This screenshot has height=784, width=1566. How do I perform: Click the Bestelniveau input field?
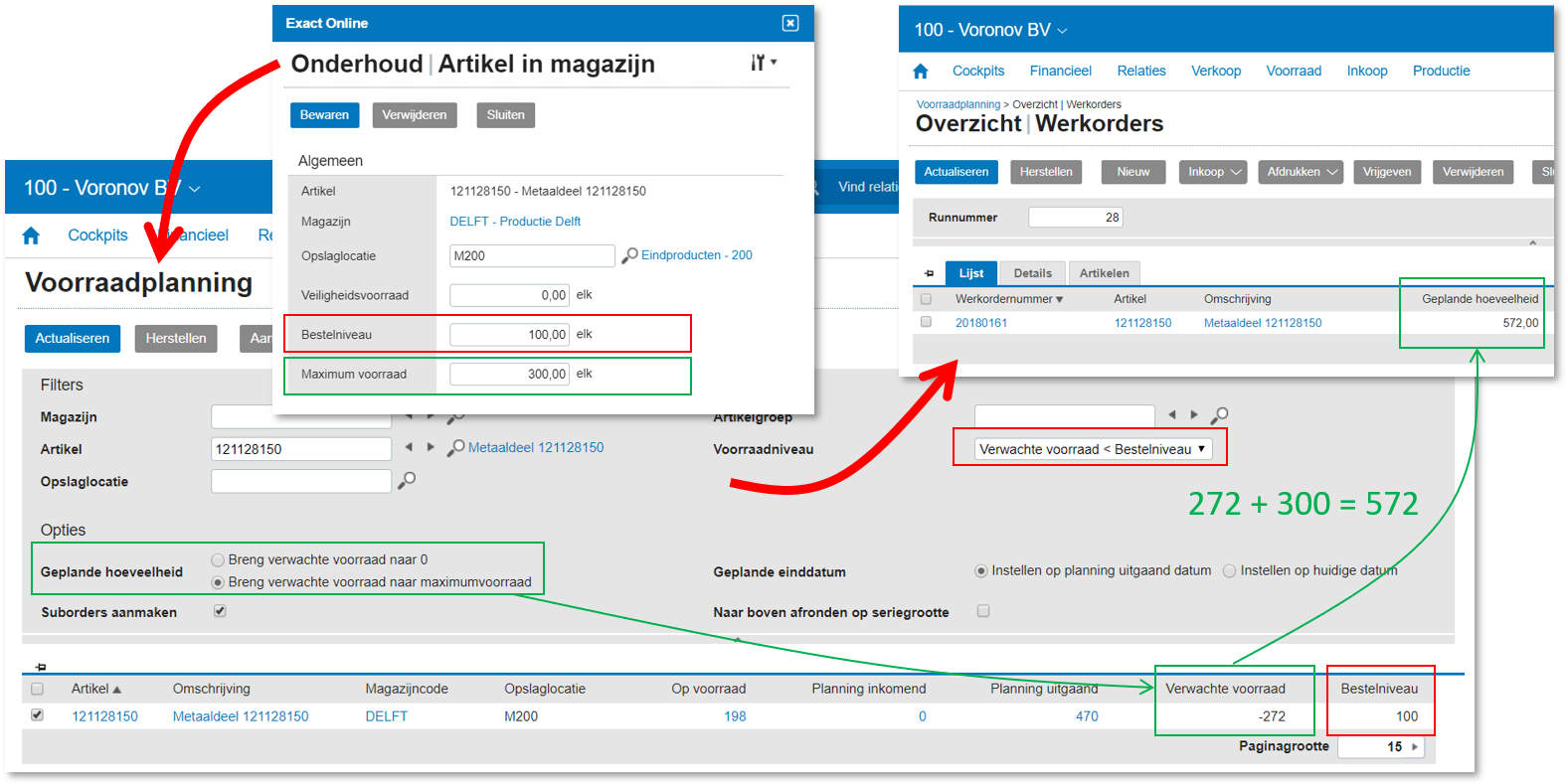coord(509,335)
